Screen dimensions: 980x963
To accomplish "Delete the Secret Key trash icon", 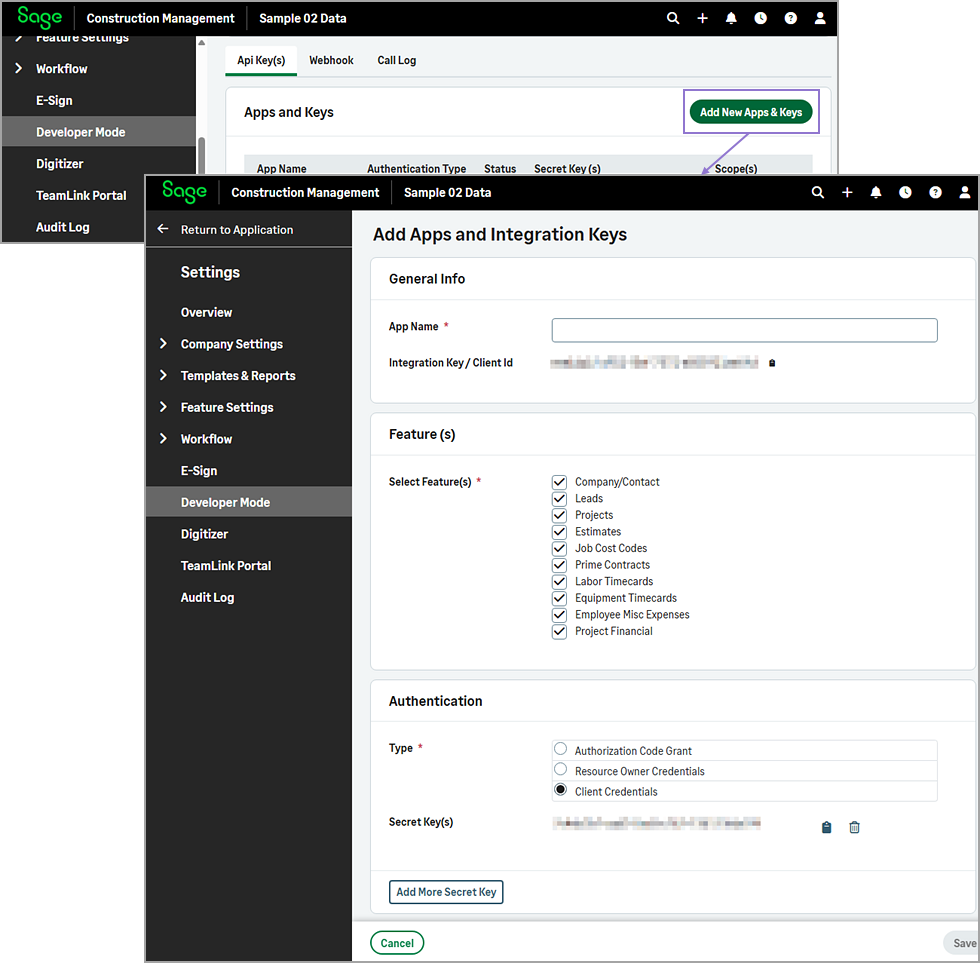I will coord(854,827).
